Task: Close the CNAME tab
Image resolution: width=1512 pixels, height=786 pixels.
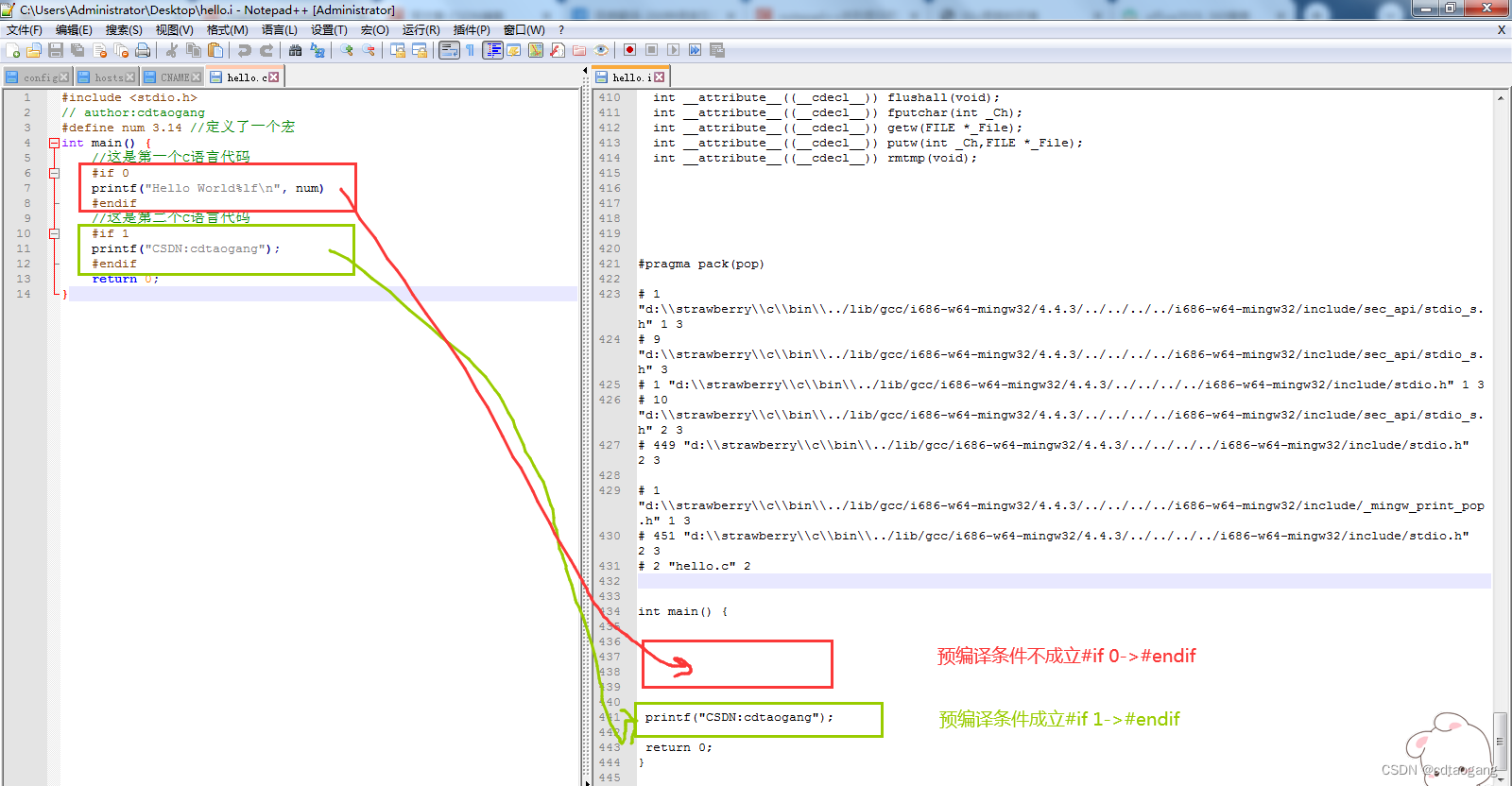Action: point(197,77)
